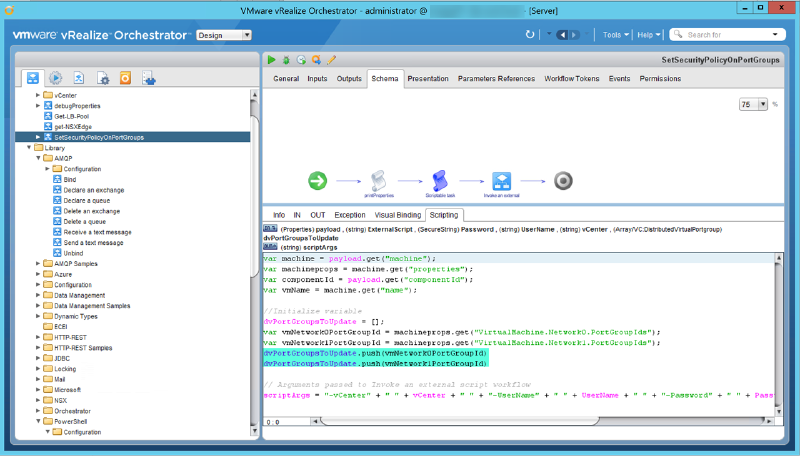Open the Policies view icon
The height and width of the screenshot is (456, 800).
tap(79, 78)
